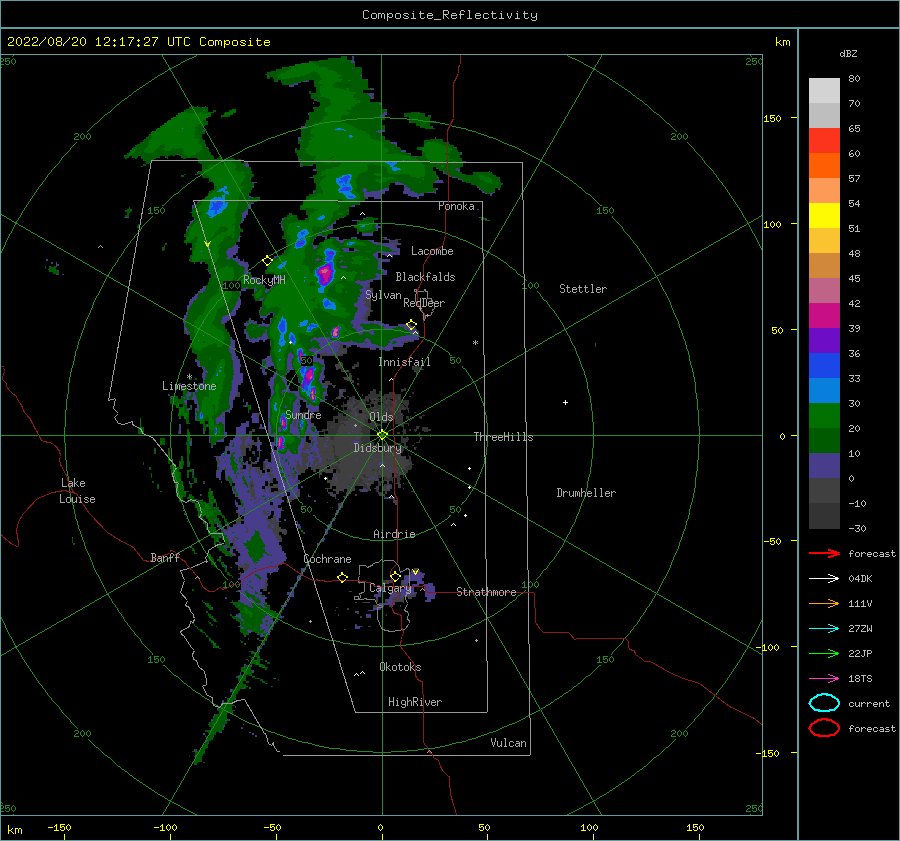
Task: Click the Sylvan label on the map
Action: click(x=383, y=295)
